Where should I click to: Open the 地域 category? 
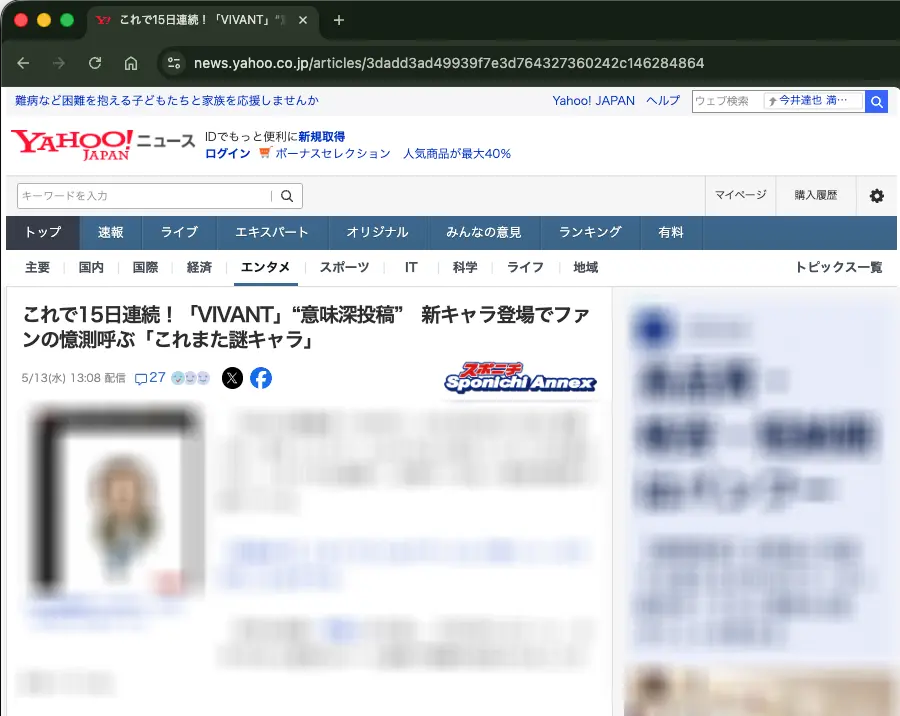tap(585, 268)
